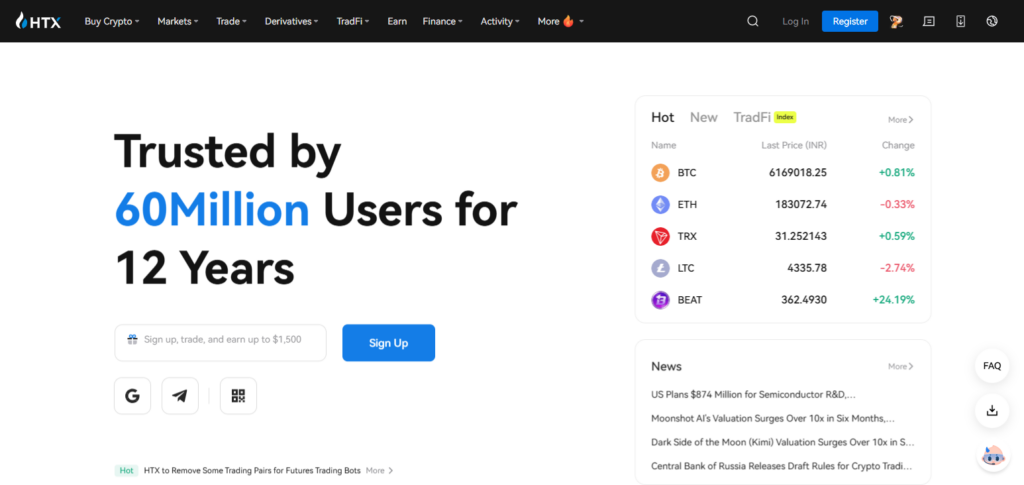Show the QR code login icon
The image size is (1024, 485).
pyautogui.click(x=238, y=396)
